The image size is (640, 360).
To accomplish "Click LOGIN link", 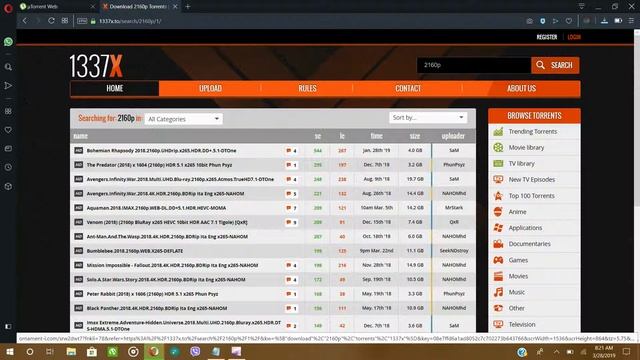I will pos(574,37).
